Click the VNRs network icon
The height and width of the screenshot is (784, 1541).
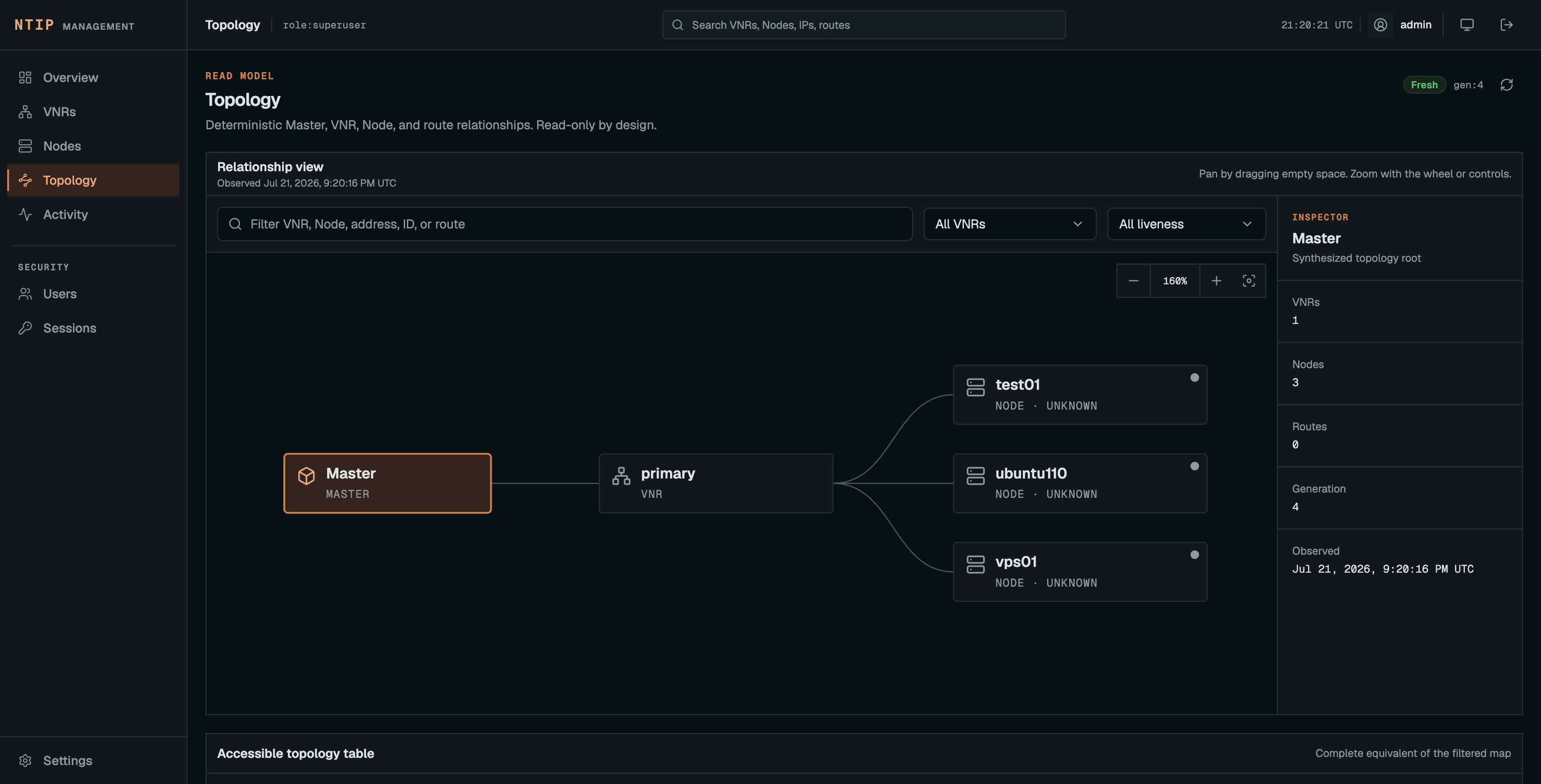tap(25, 112)
